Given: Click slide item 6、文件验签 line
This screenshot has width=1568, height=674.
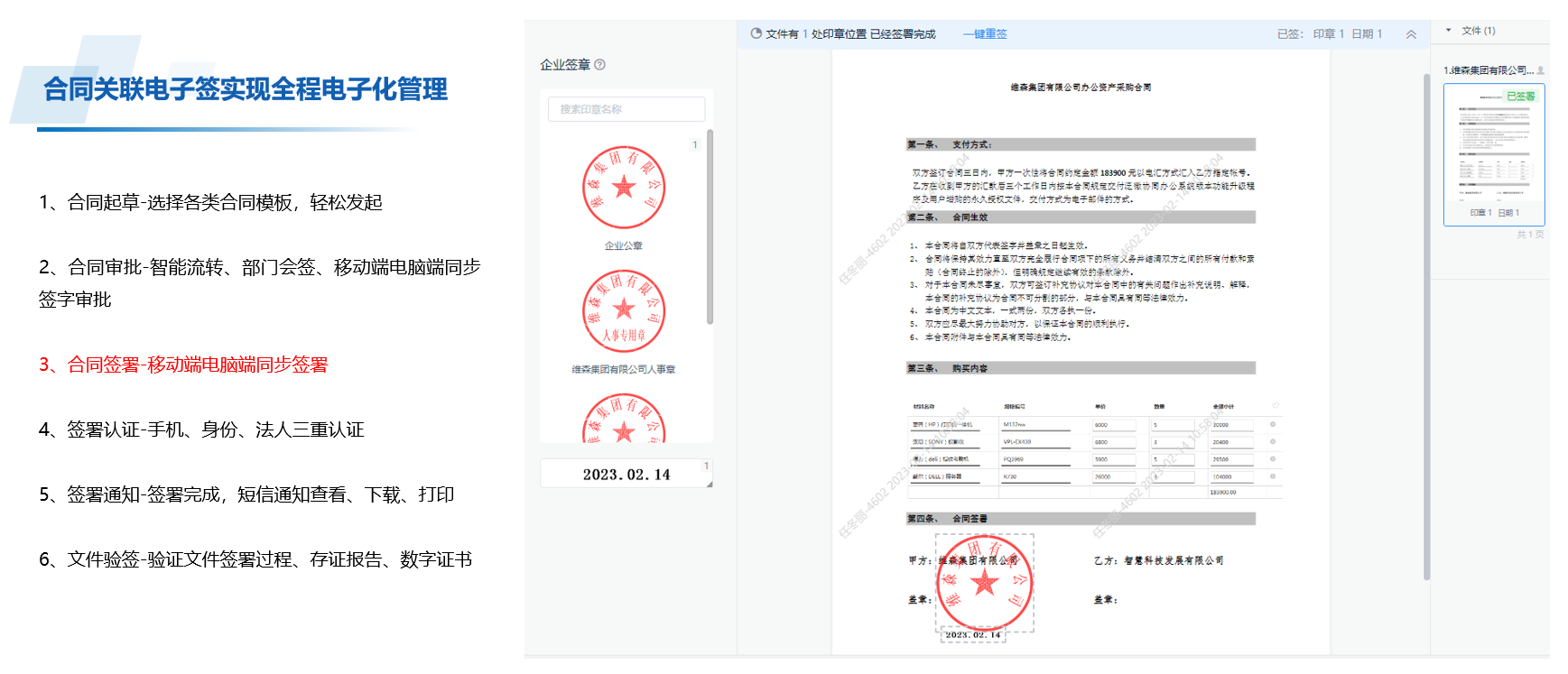Looking at the screenshot, I should click(x=255, y=559).
